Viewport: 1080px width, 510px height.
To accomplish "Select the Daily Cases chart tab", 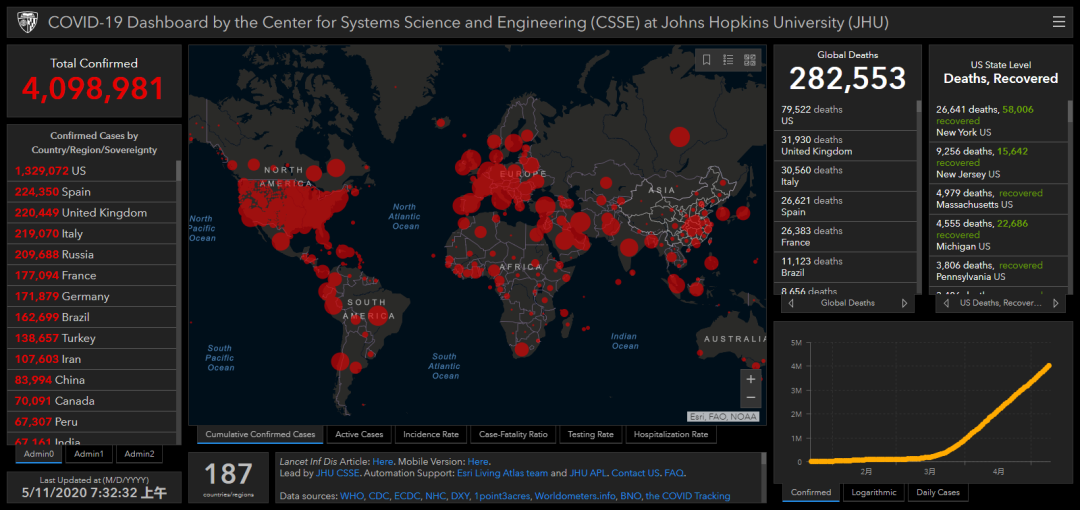I will [x=937, y=492].
